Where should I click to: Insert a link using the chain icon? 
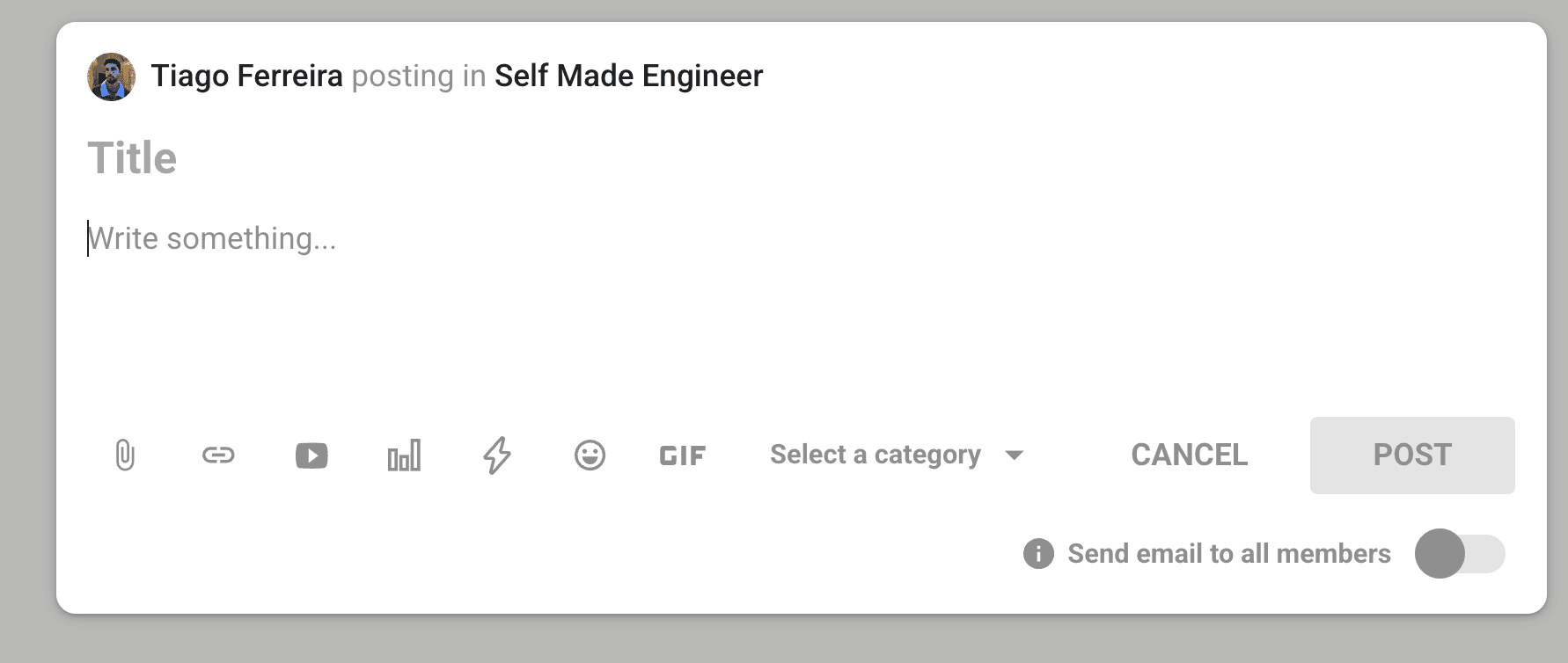(x=218, y=455)
